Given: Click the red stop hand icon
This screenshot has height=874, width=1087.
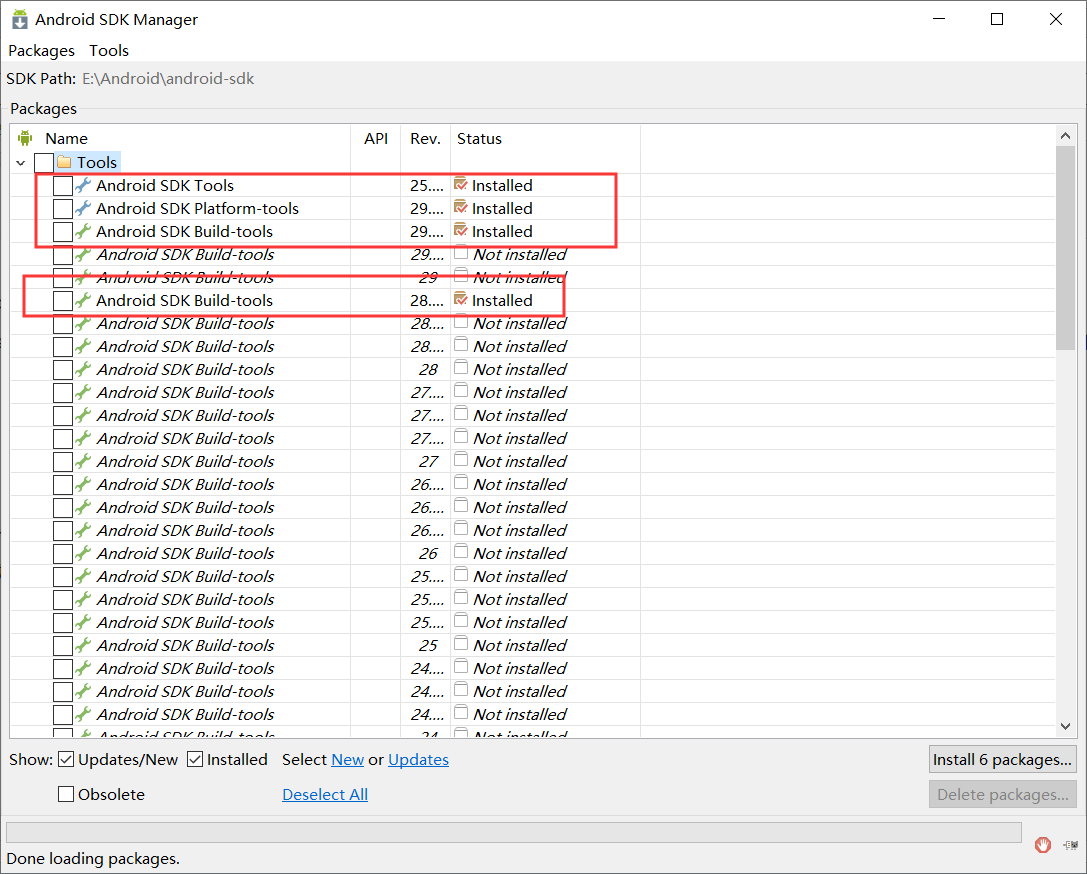Looking at the screenshot, I should pos(1043,845).
